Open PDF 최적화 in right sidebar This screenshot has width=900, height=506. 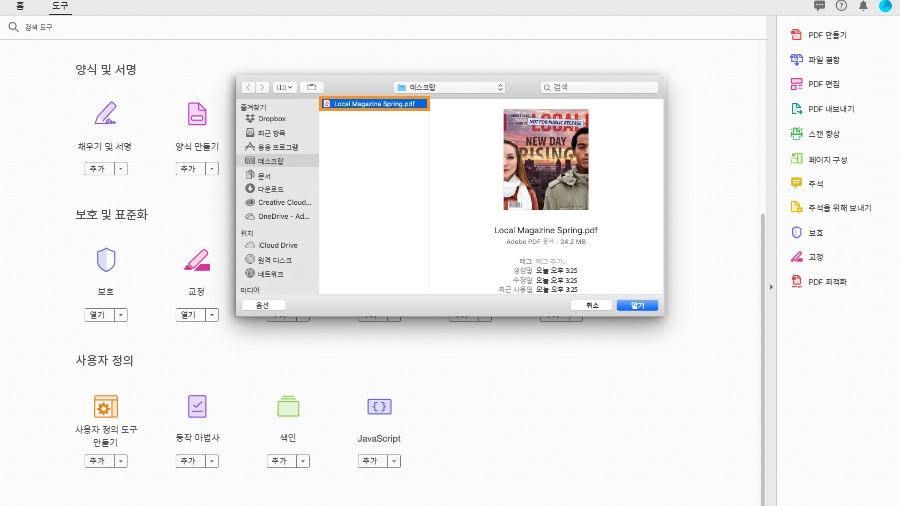coord(819,282)
